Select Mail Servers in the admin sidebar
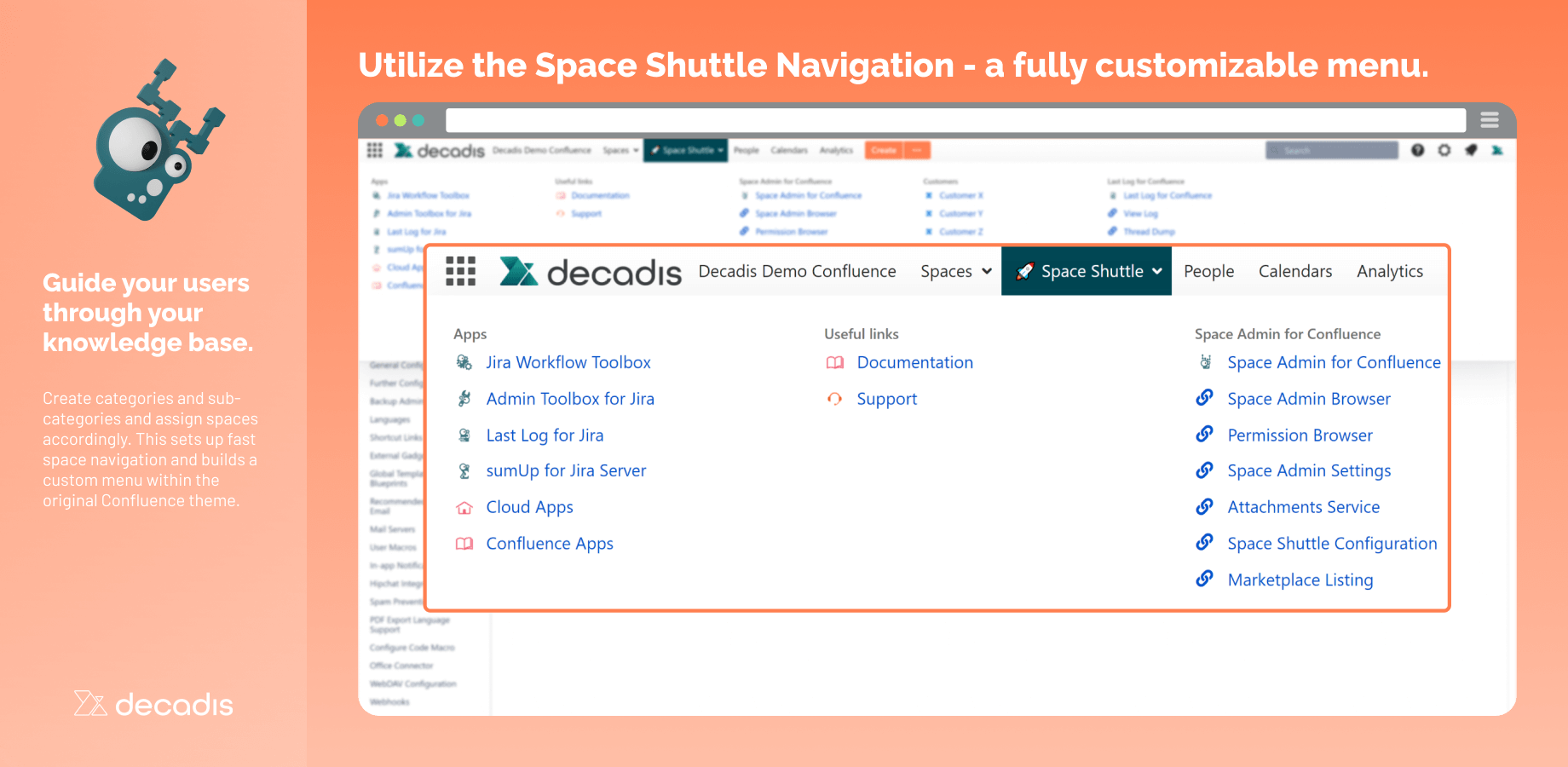The width and height of the screenshot is (1568, 767). [392, 529]
